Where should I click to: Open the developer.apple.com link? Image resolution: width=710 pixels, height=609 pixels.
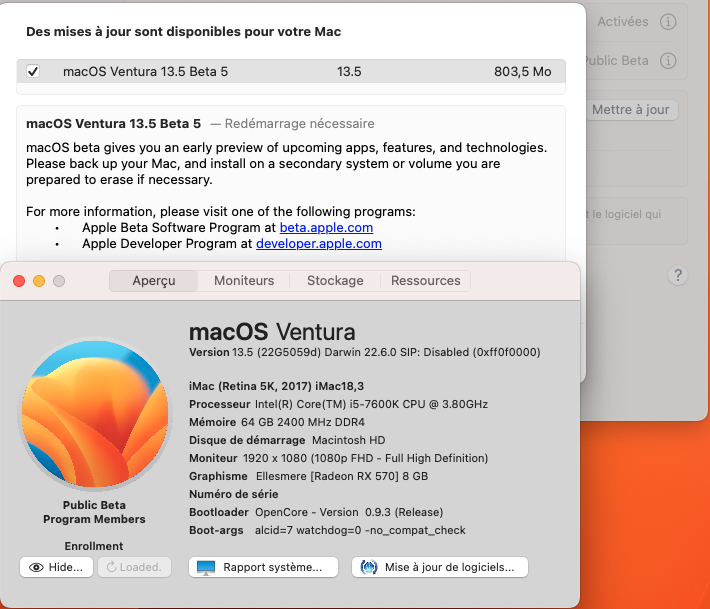point(319,244)
